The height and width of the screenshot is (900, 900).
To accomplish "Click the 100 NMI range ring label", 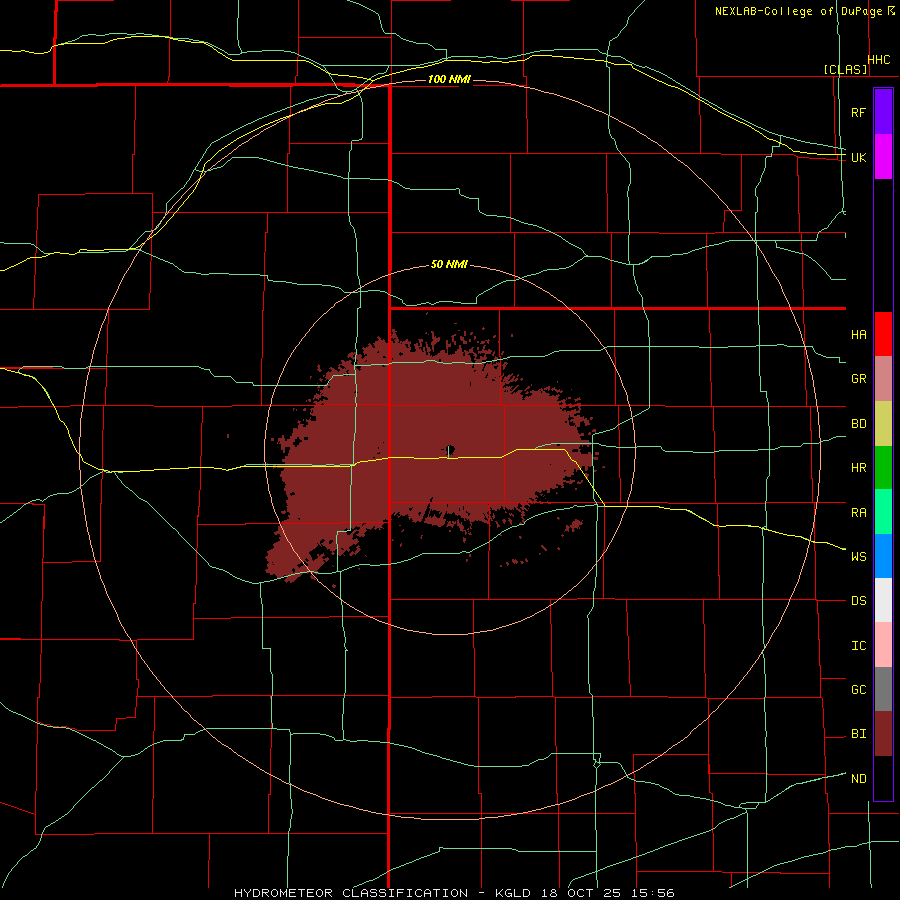I will [x=449, y=79].
